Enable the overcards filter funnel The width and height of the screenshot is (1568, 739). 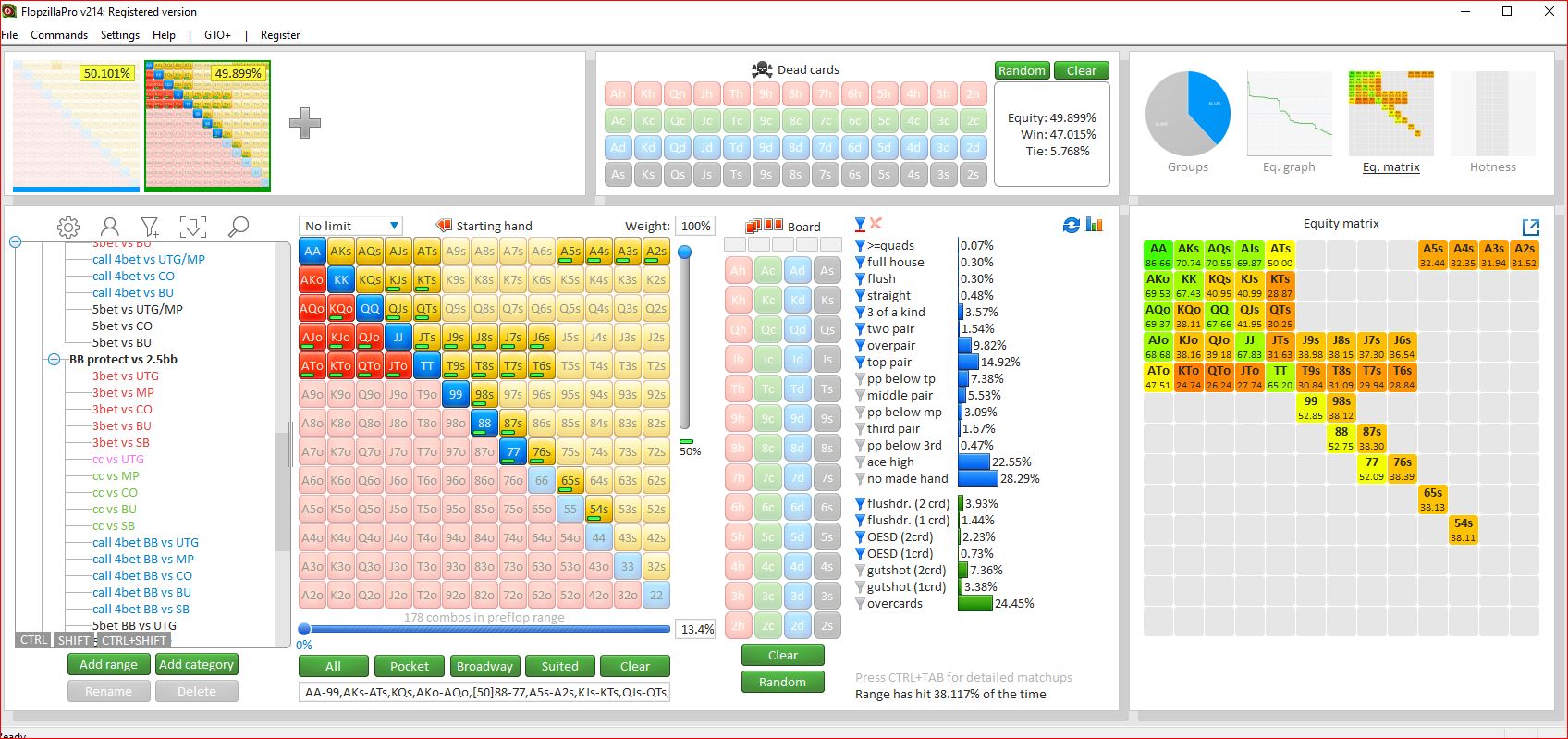pos(860,604)
